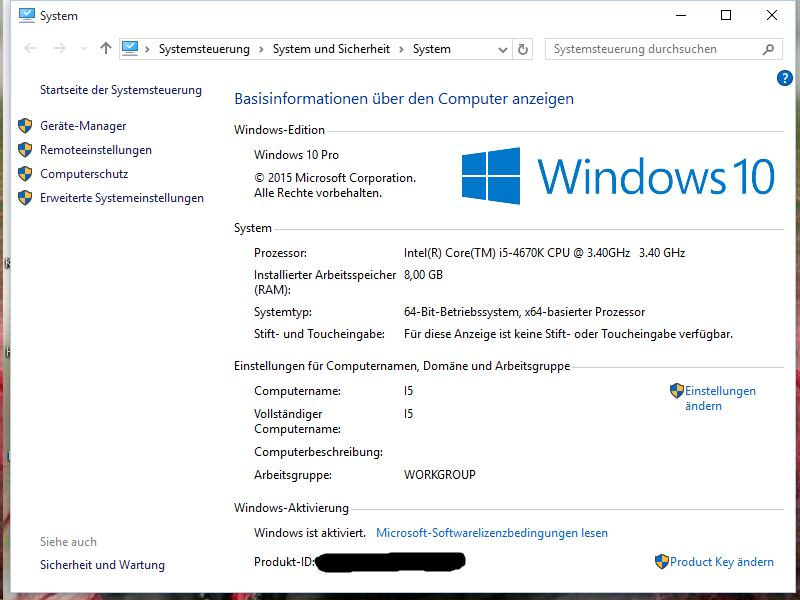The width and height of the screenshot is (800, 600).
Task: Click the forward navigation arrow
Action: tap(60, 49)
